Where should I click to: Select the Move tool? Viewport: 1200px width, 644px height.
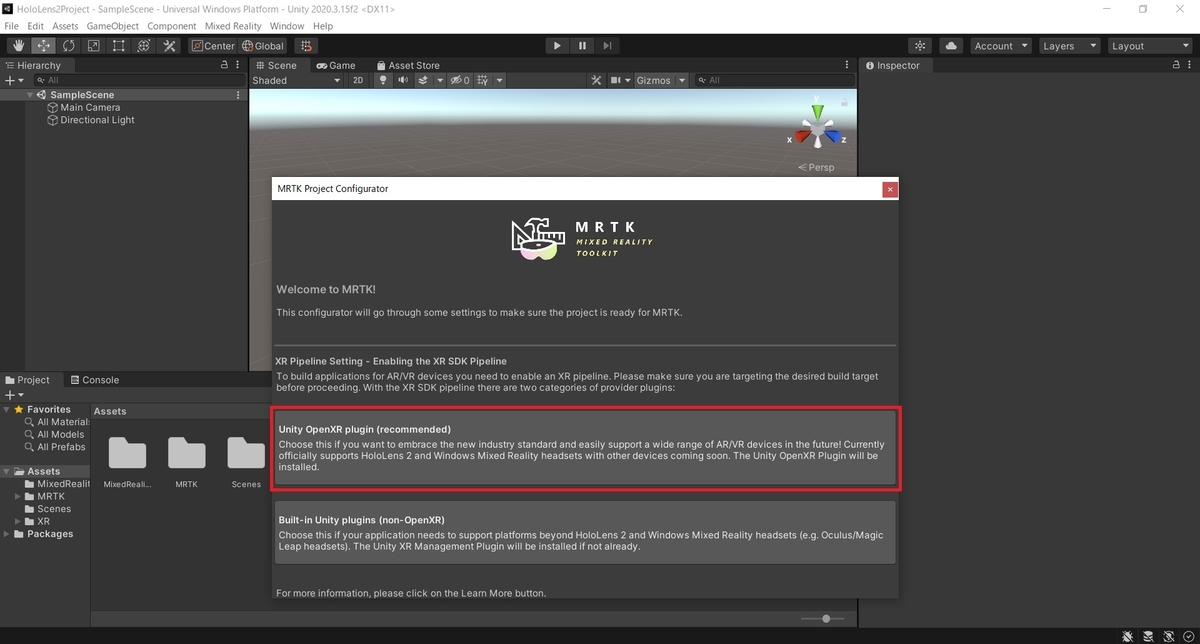point(43,45)
